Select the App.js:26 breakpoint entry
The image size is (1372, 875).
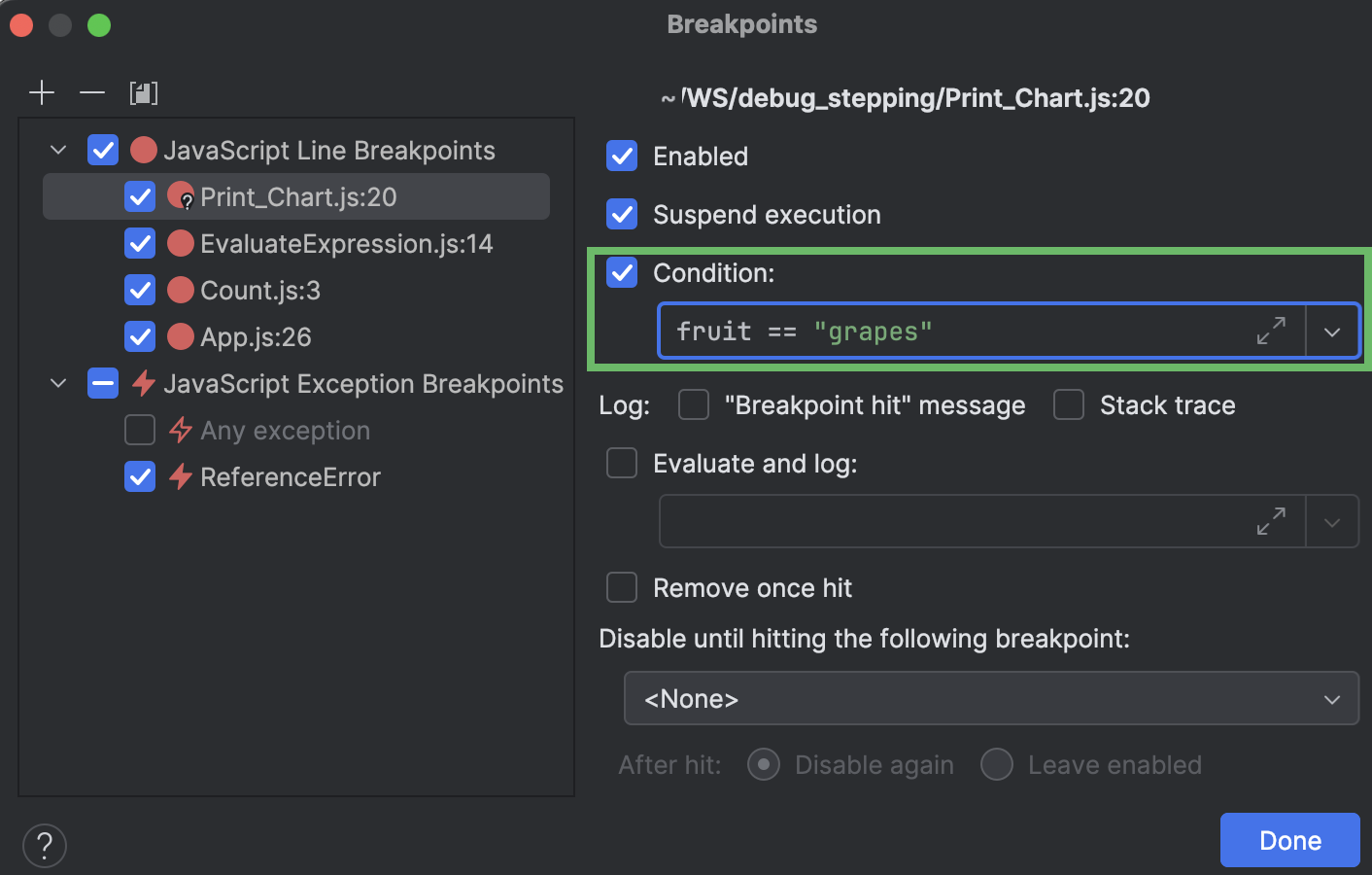[x=256, y=337]
